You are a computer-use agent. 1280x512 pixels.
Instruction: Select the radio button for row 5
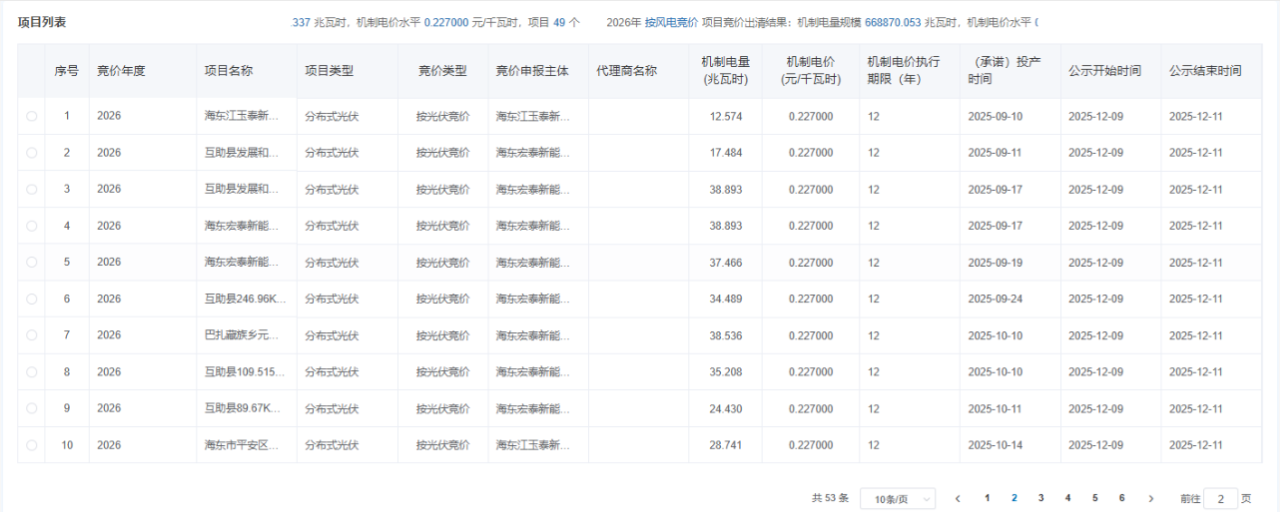click(x=32, y=262)
